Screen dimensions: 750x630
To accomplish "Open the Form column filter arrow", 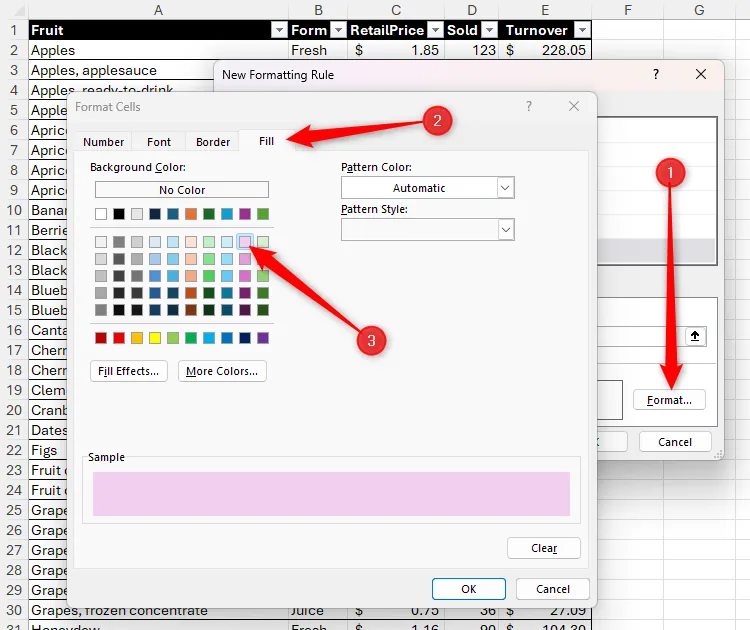I will coord(337,30).
